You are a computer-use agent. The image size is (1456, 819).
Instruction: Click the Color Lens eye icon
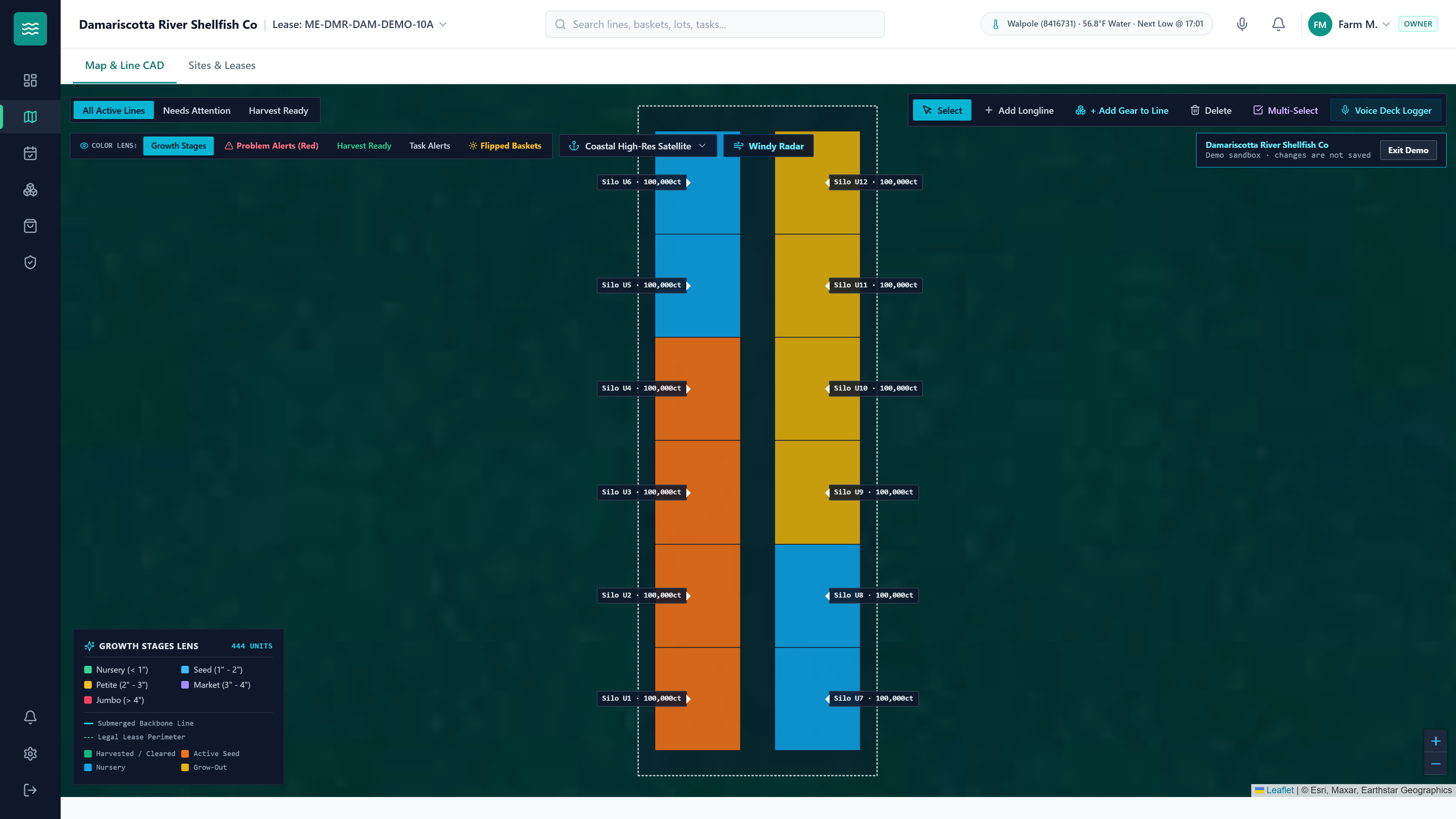pos(84,146)
